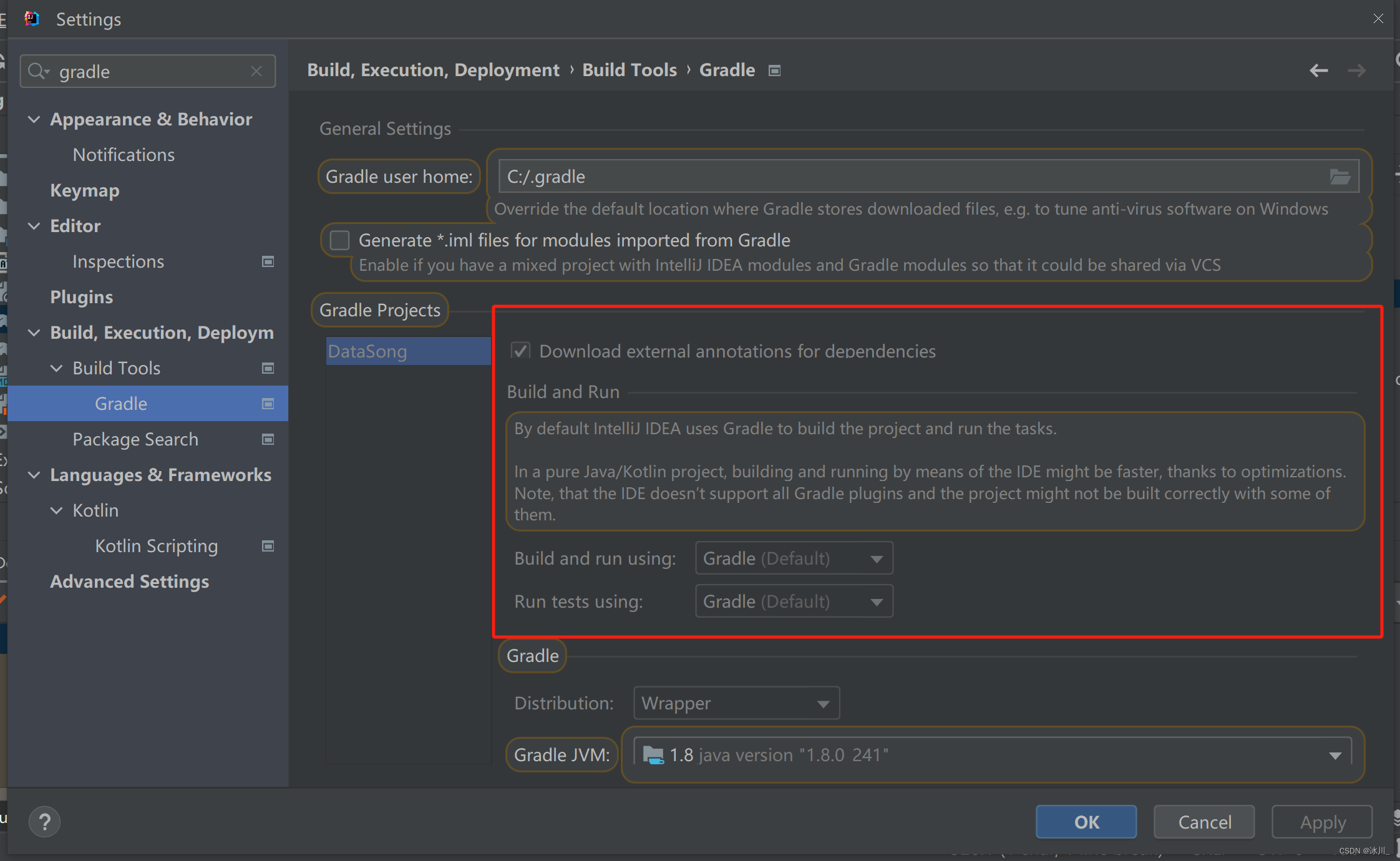The width and height of the screenshot is (1400, 861).
Task: Click the project-level icon beside Inspections
Action: pos(268,261)
